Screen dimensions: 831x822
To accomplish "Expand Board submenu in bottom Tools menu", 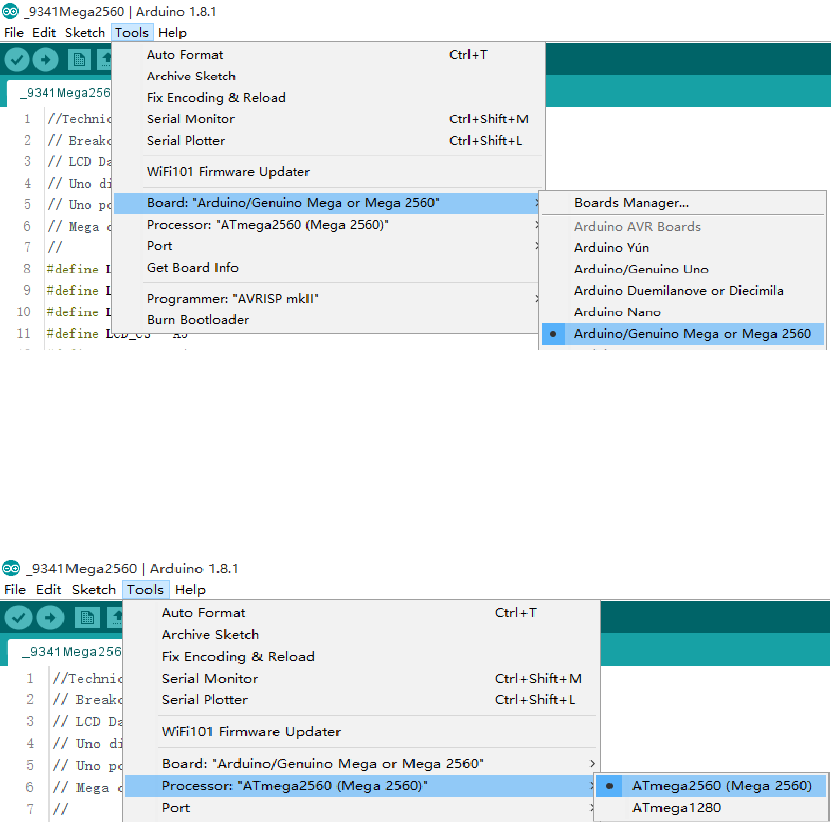I will pyautogui.click(x=361, y=764).
